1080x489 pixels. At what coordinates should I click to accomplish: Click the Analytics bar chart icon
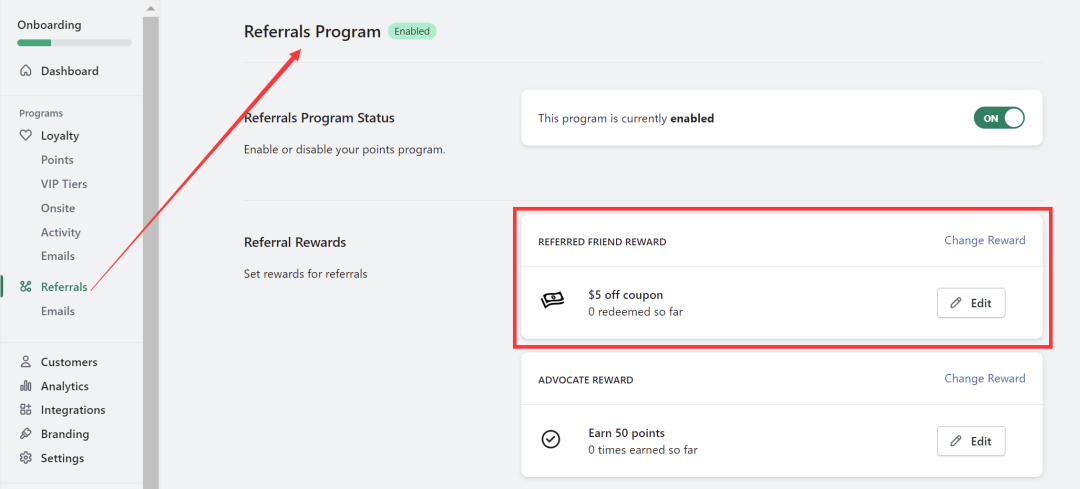pos(26,386)
